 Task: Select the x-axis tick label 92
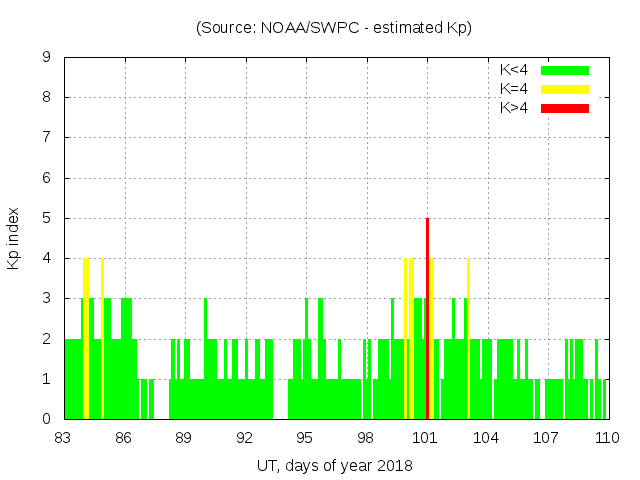(x=245, y=438)
